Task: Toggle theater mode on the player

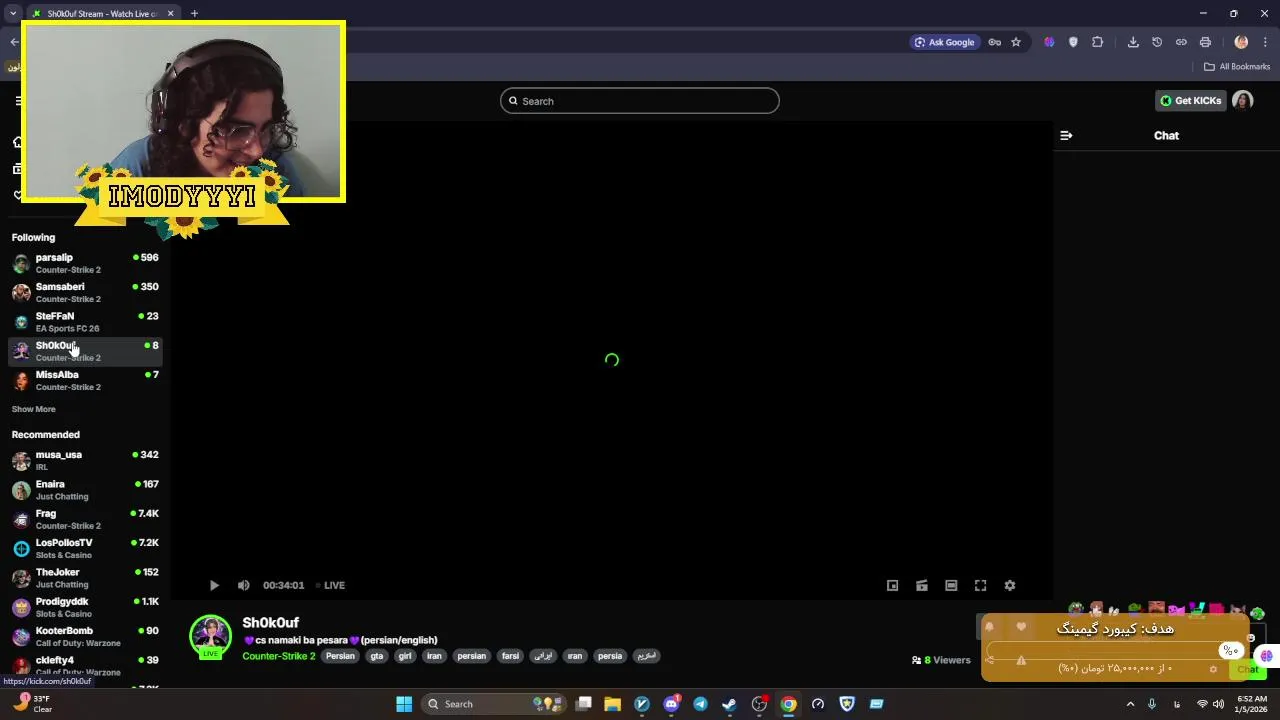Action: (x=951, y=585)
